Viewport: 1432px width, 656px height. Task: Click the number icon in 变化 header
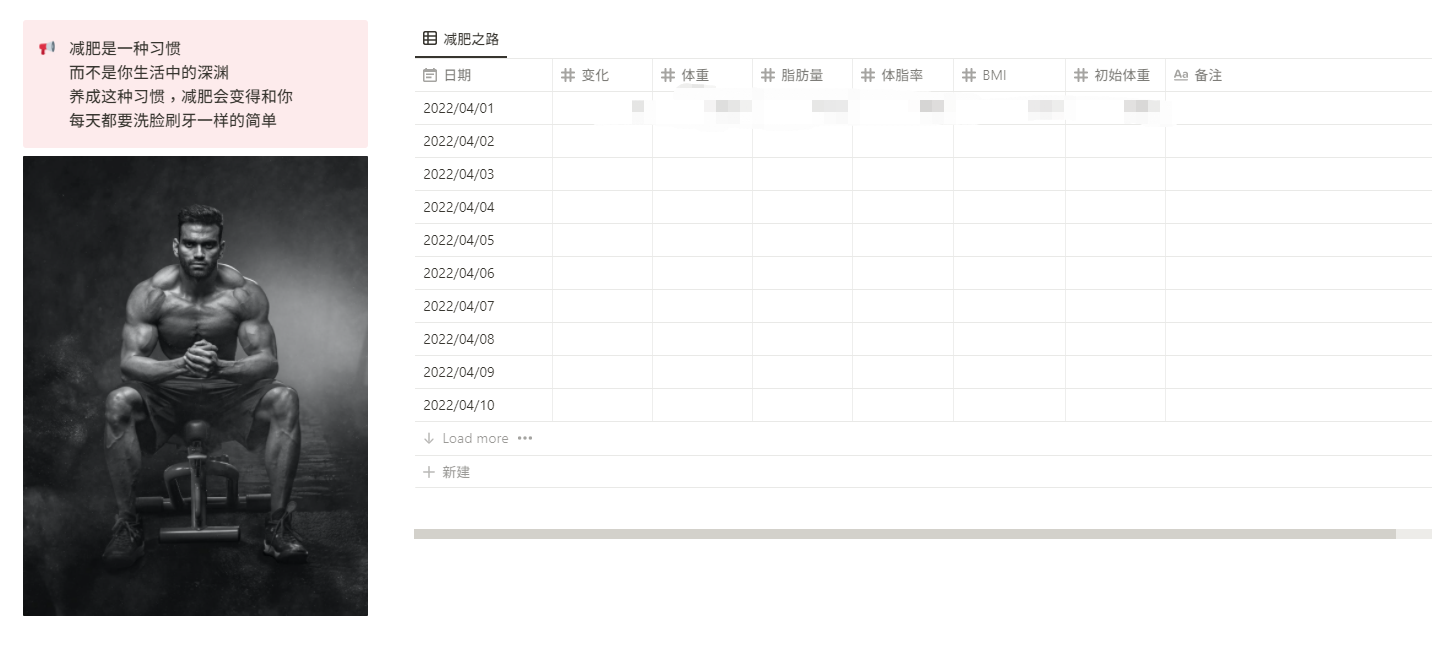pos(568,75)
